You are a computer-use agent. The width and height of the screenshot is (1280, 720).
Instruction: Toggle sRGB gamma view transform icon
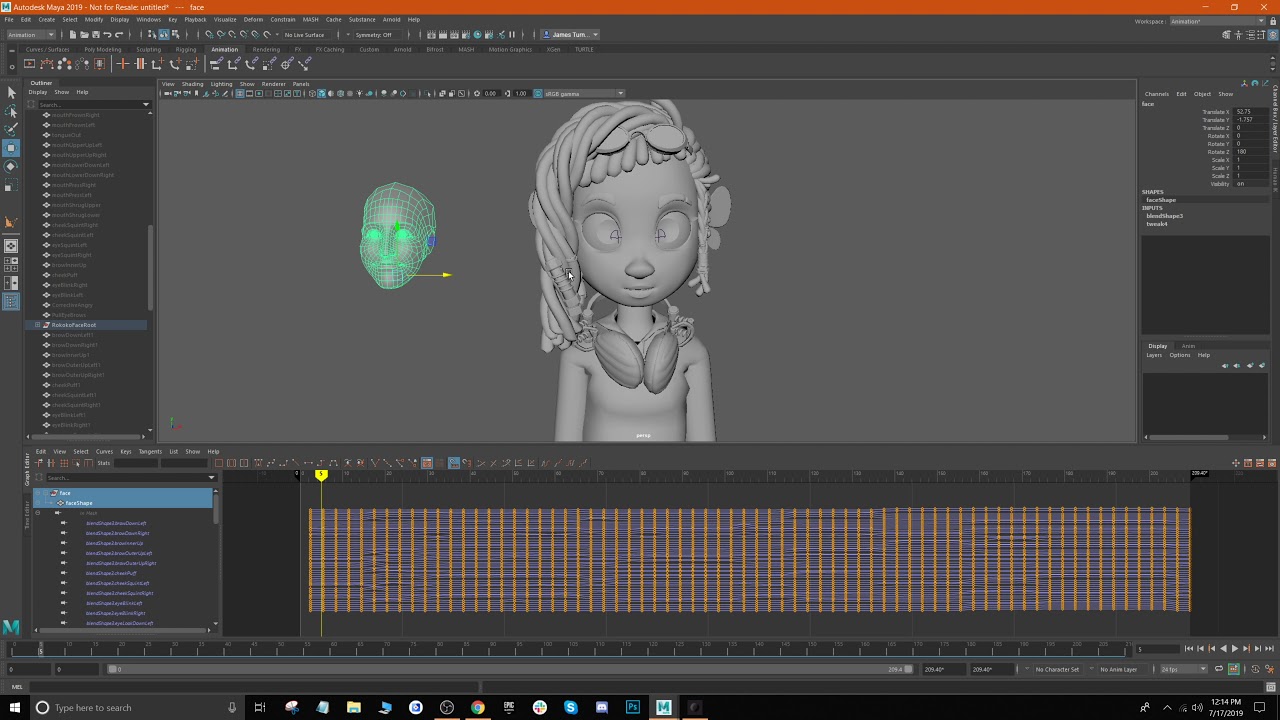538,94
